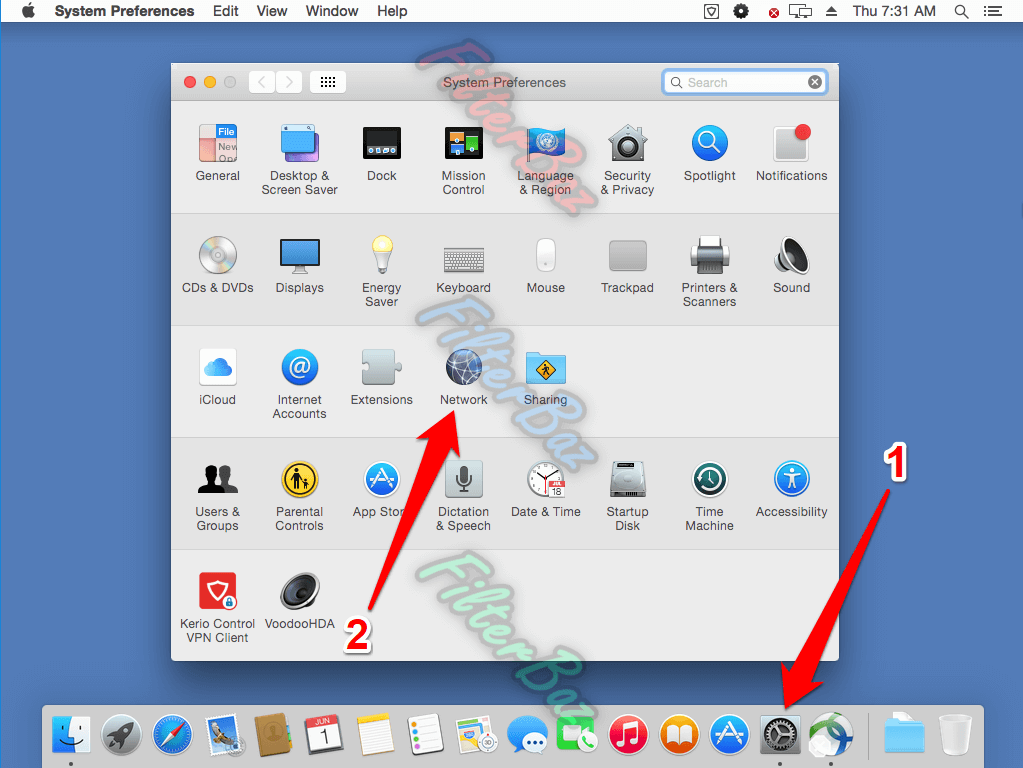Click the back navigation arrow
The height and width of the screenshot is (768, 1023).
pos(262,83)
